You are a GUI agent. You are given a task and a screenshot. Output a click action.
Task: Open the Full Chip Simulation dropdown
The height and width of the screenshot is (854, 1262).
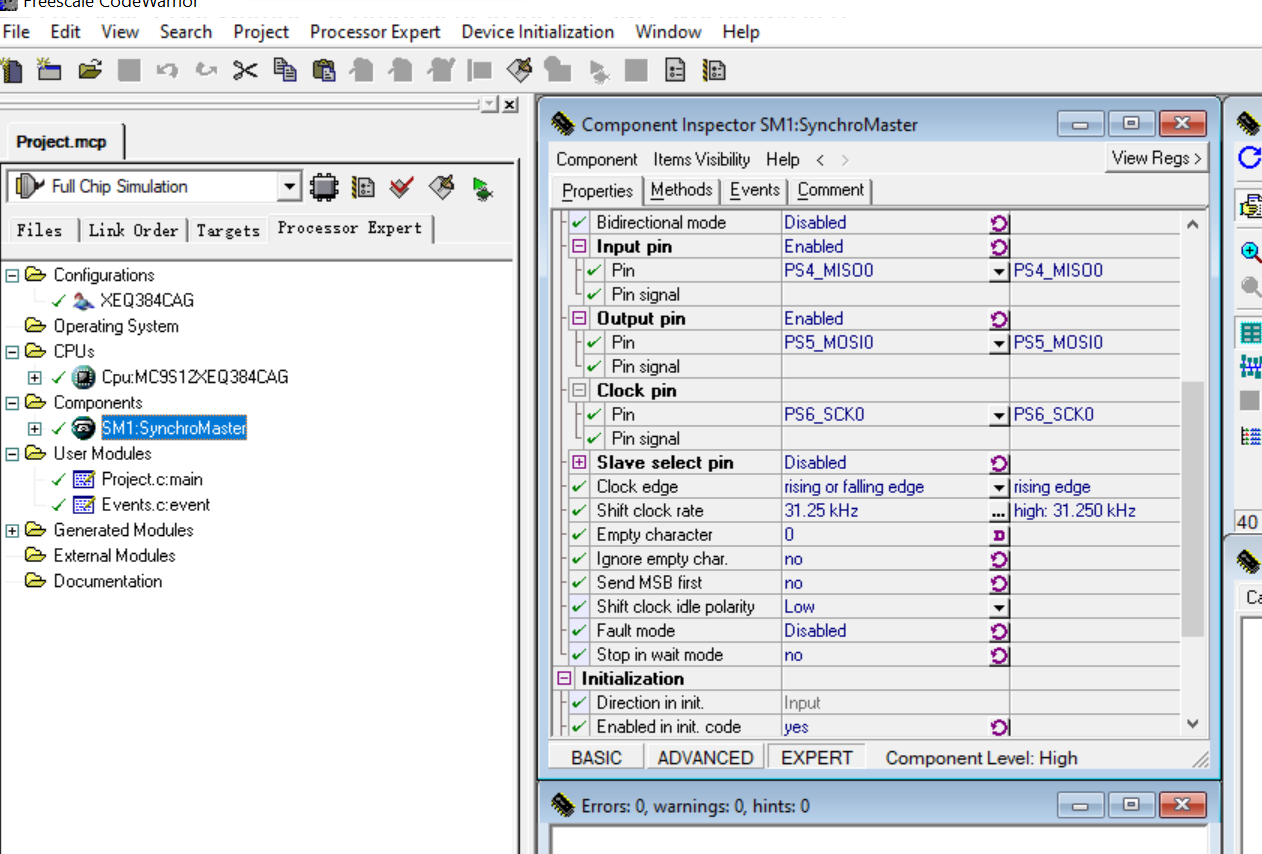coord(290,186)
